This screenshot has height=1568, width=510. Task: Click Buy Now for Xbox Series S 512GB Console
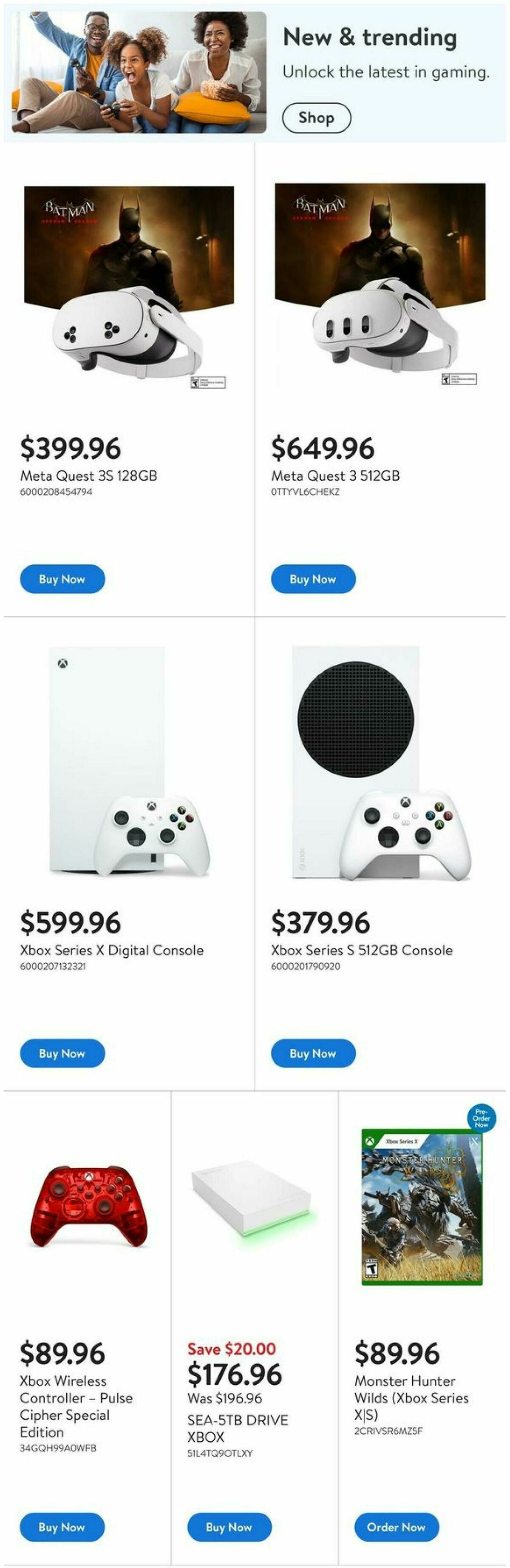pos(313,1053)
